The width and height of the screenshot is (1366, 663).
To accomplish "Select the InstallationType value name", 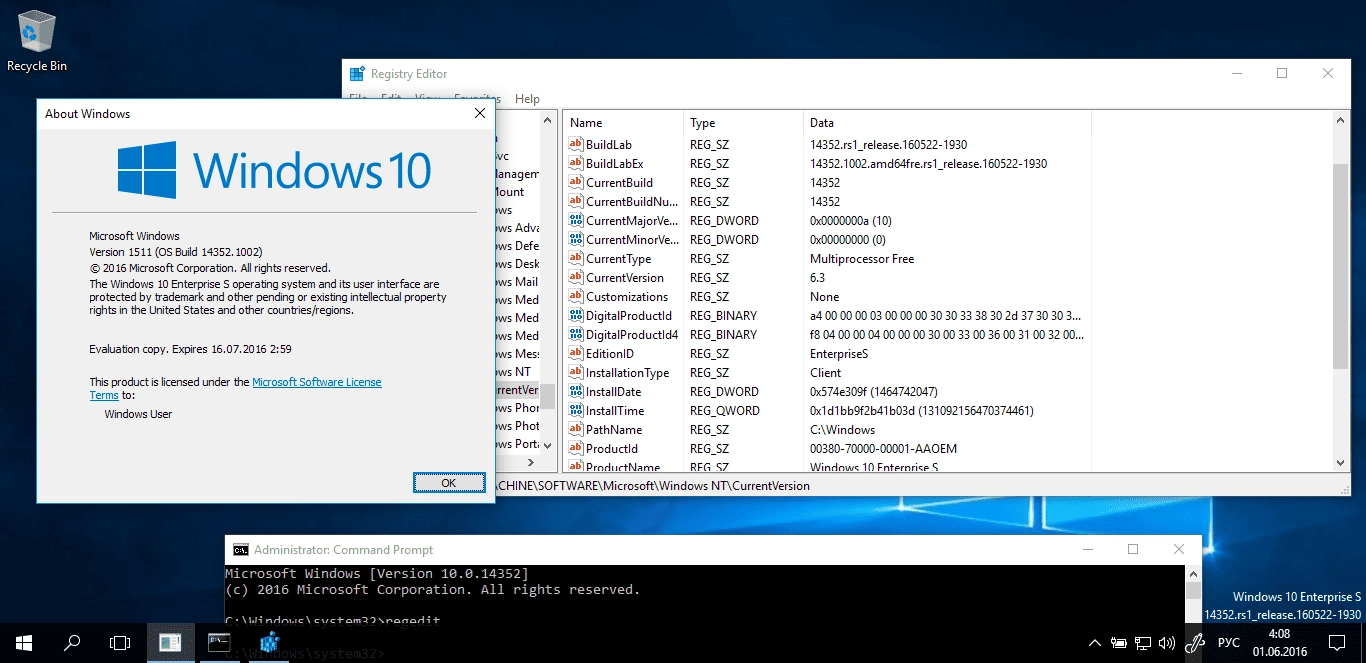I will coord(628,372).
